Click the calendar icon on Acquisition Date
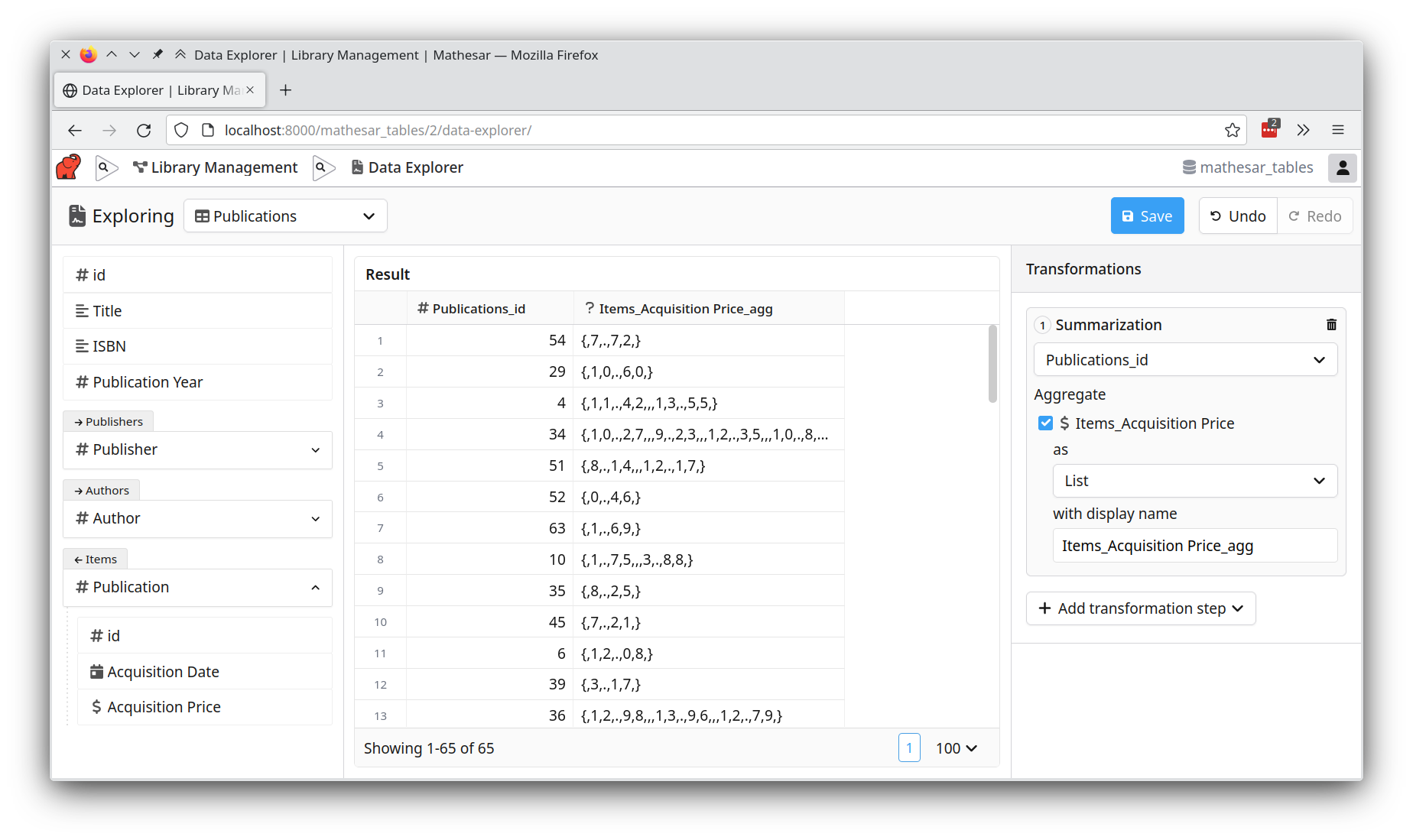The image size is (1413, 840). pos(96,671)
